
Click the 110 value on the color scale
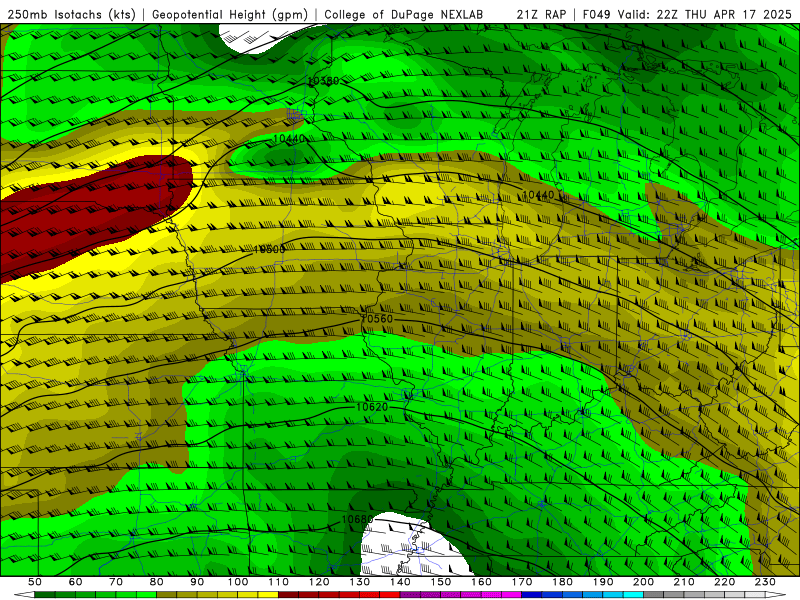coord(279,582)
